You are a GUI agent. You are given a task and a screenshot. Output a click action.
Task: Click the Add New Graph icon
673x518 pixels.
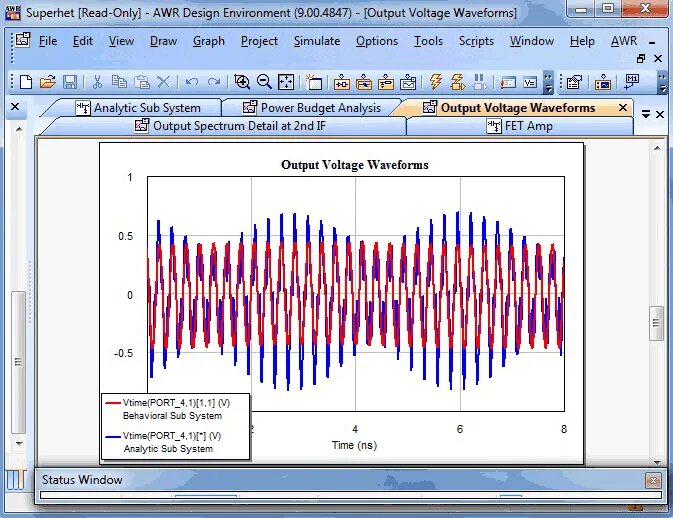(x=408, y=82)
